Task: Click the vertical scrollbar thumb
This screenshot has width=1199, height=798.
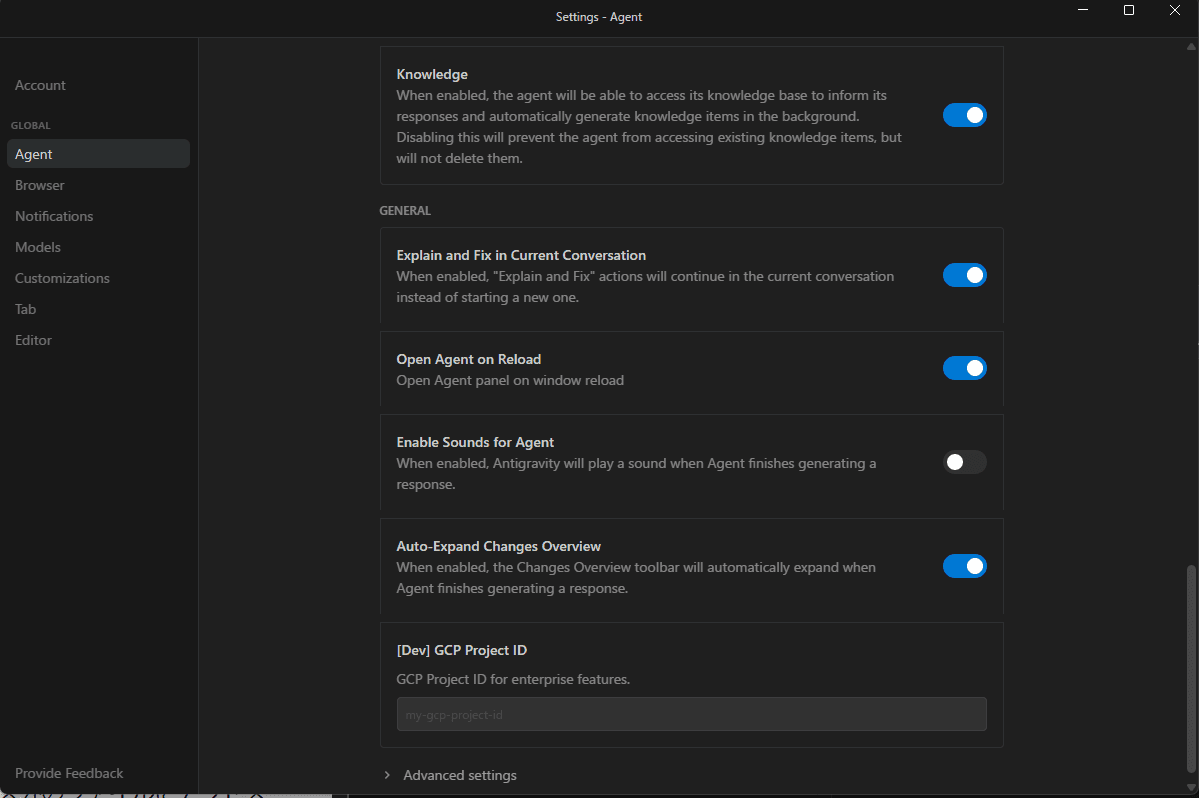Action: coord(1190,670)
